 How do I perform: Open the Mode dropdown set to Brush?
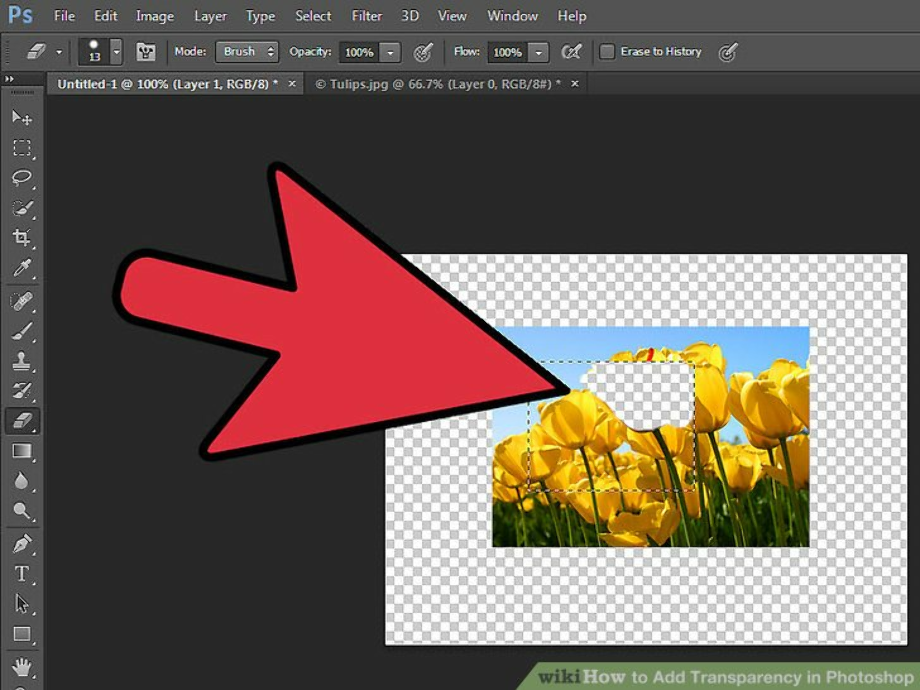click(246, 51)
